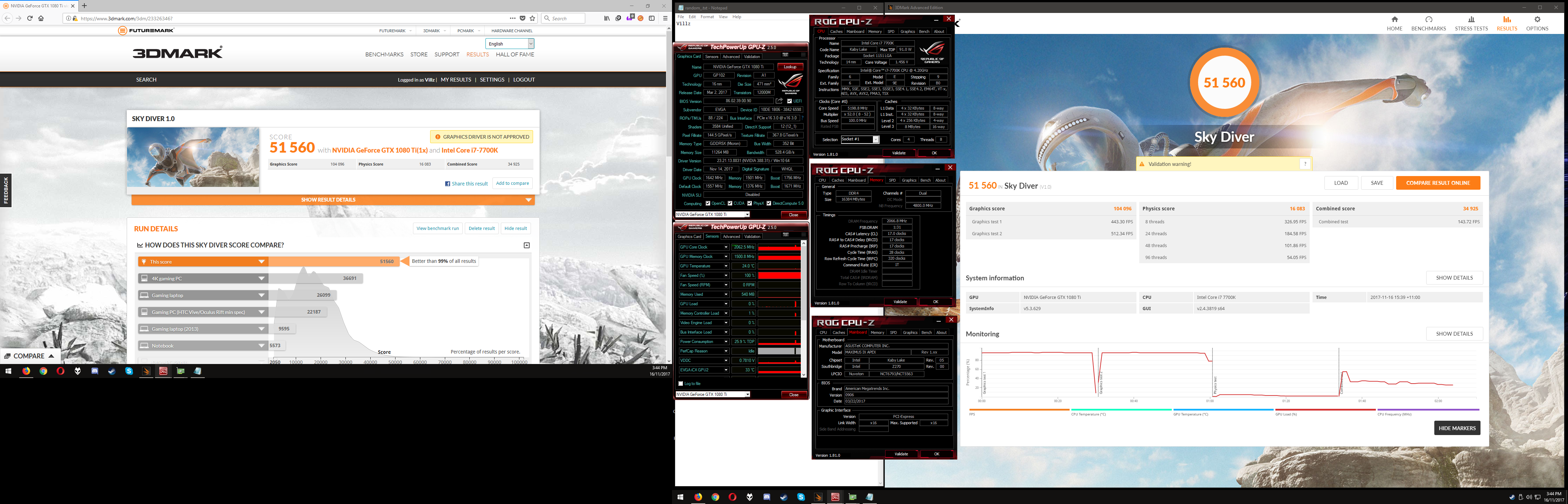Click validation warning question mark

coord(1304,164)
